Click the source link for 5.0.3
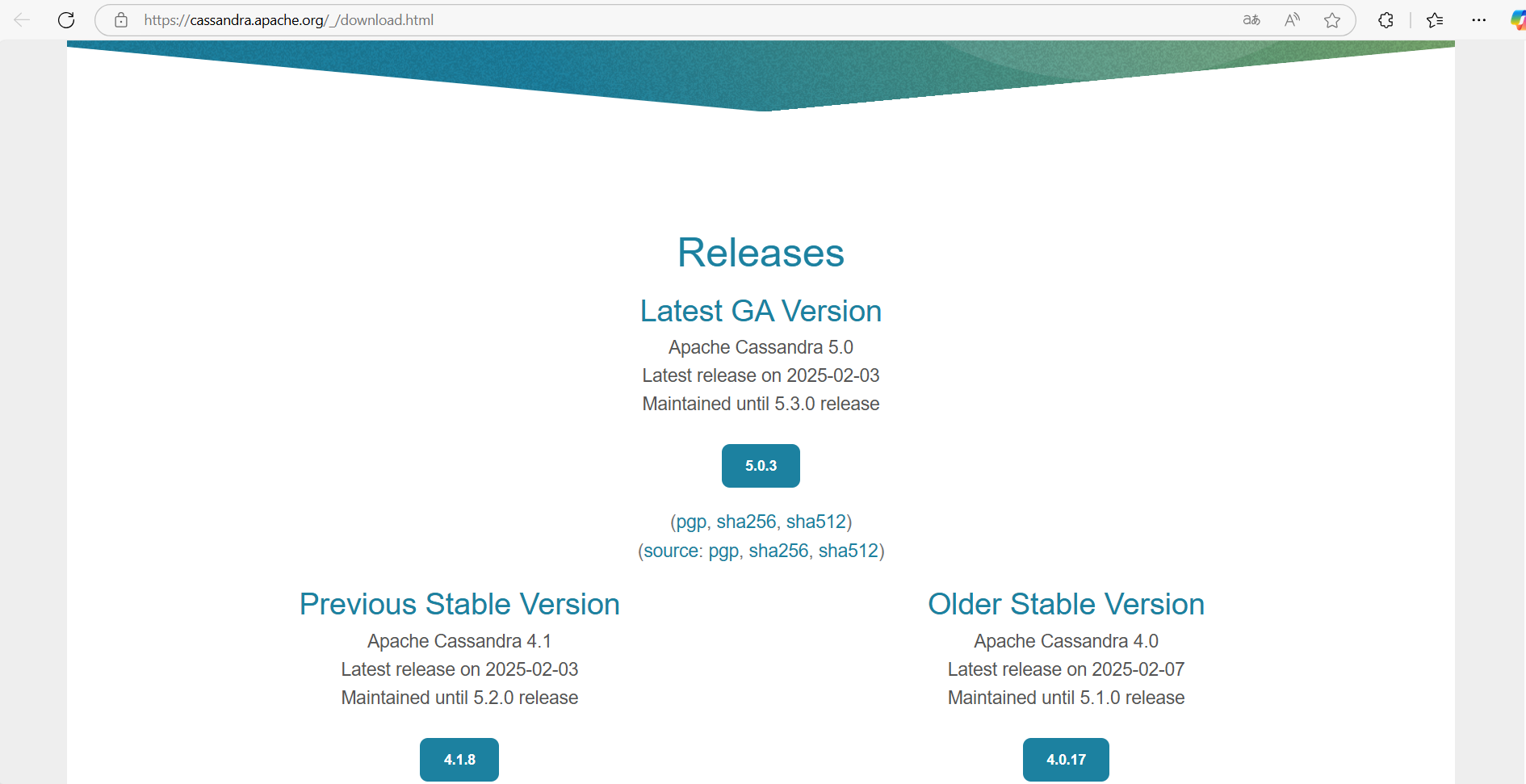The width and height of the screenshot is (1526, 784). tap(671, 551)
